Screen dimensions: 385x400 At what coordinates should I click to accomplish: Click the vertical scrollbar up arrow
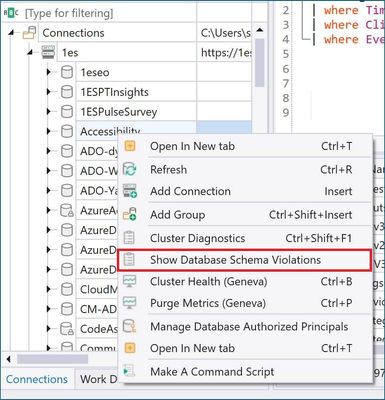click(260, 31)
